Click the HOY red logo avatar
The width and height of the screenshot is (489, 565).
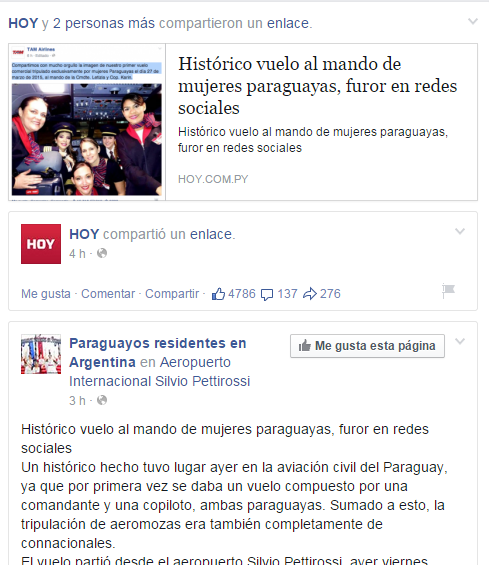[41, 244]
